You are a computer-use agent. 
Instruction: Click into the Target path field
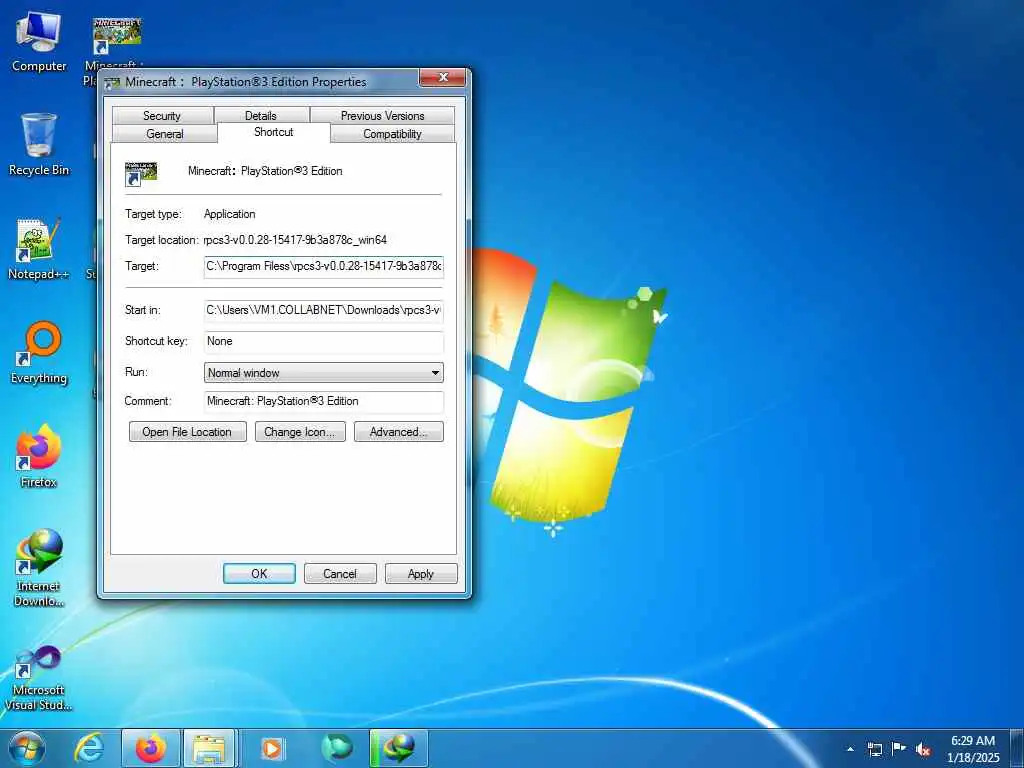pyautogui.click(x=324, y=266)
